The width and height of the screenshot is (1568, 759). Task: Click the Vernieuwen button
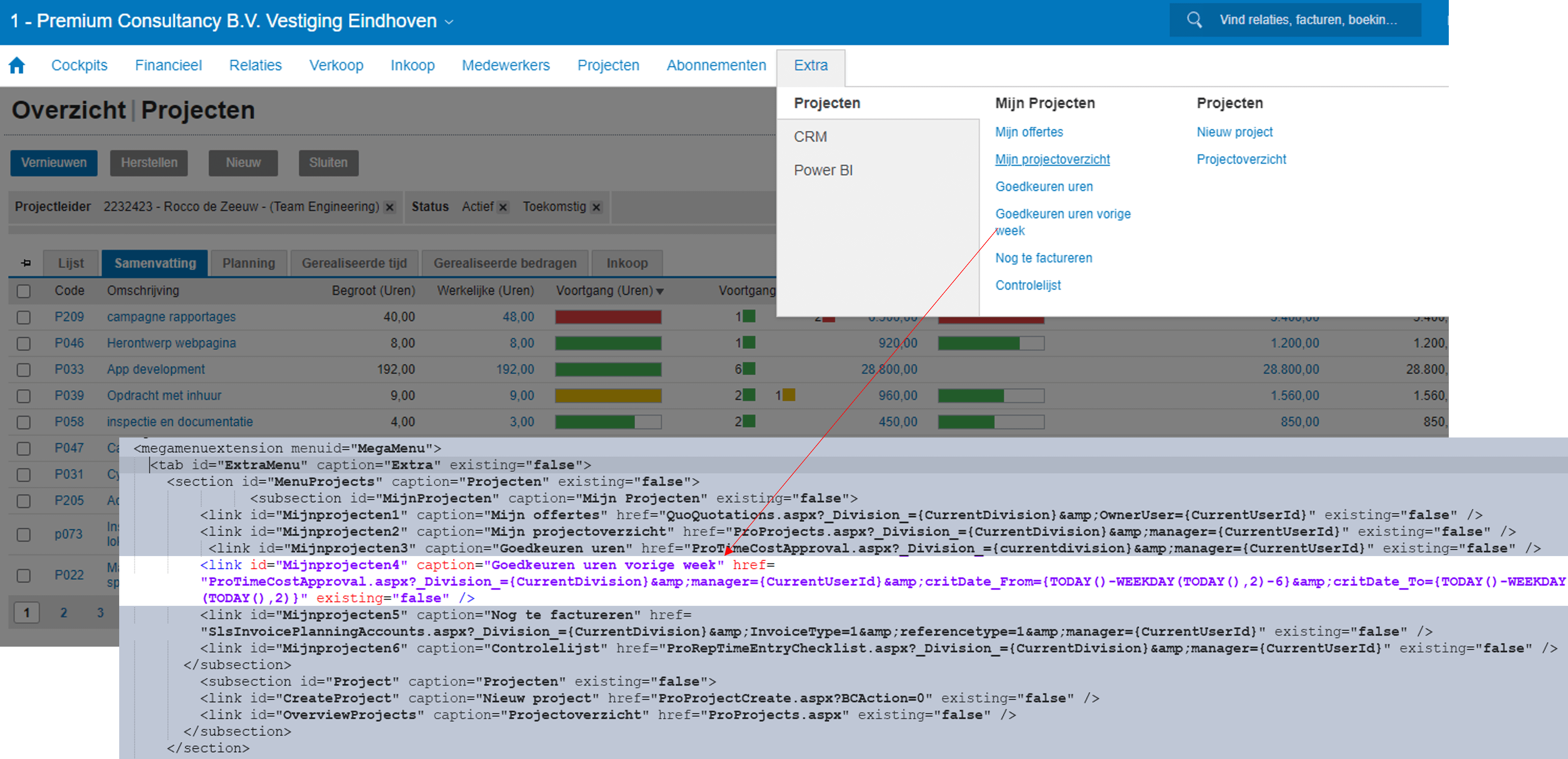[54, 163]
